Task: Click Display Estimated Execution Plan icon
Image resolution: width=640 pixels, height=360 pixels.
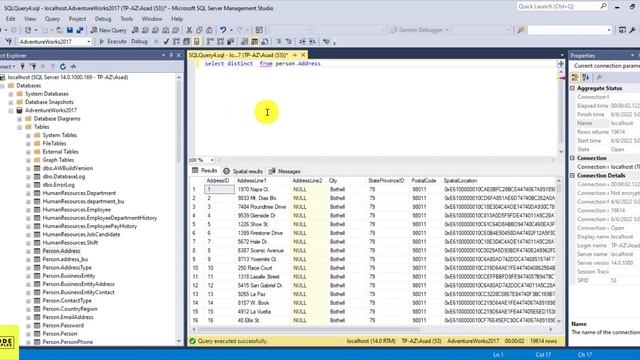Action: click(176, 42)
